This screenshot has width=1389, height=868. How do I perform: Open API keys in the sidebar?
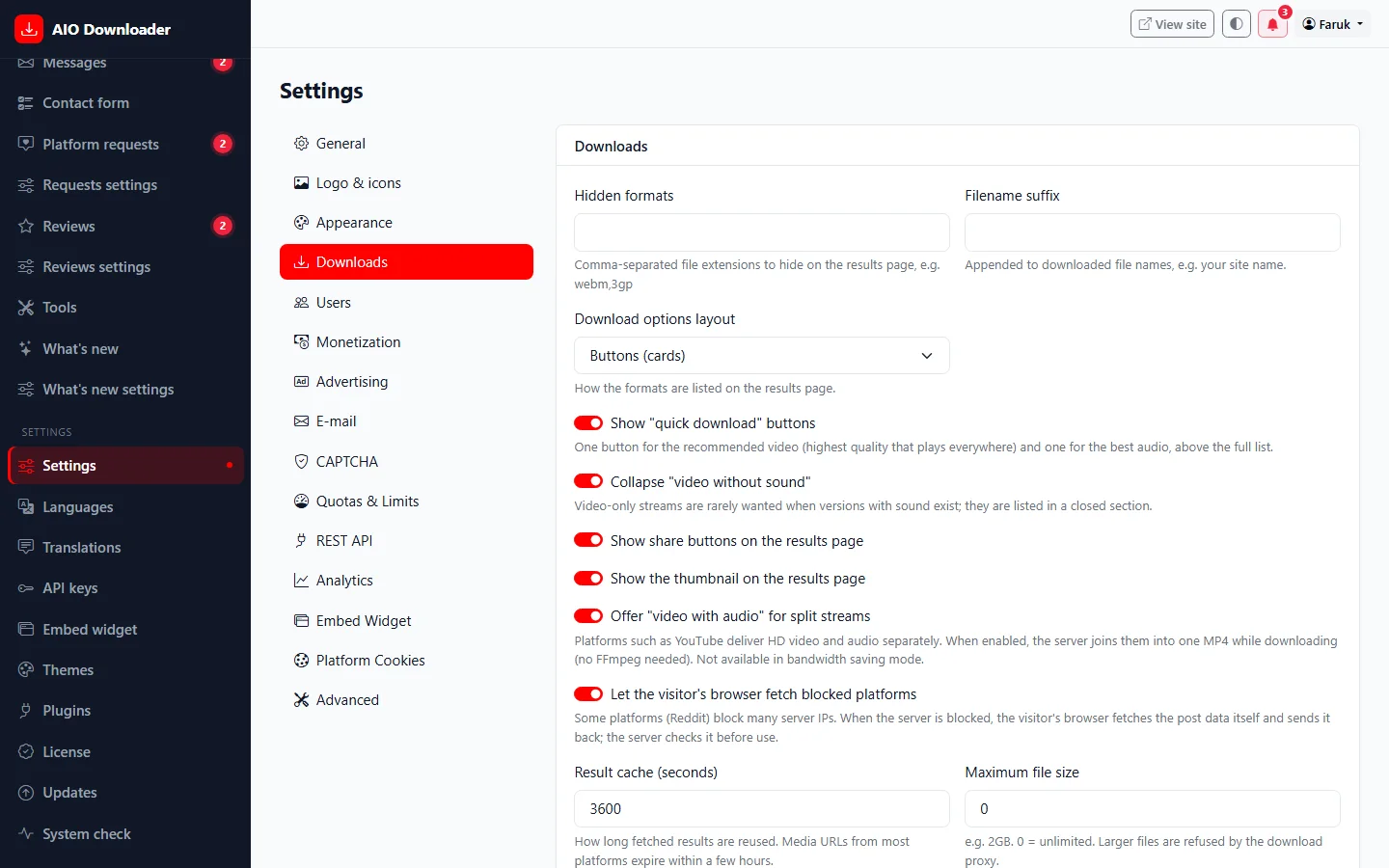[125, 588]
